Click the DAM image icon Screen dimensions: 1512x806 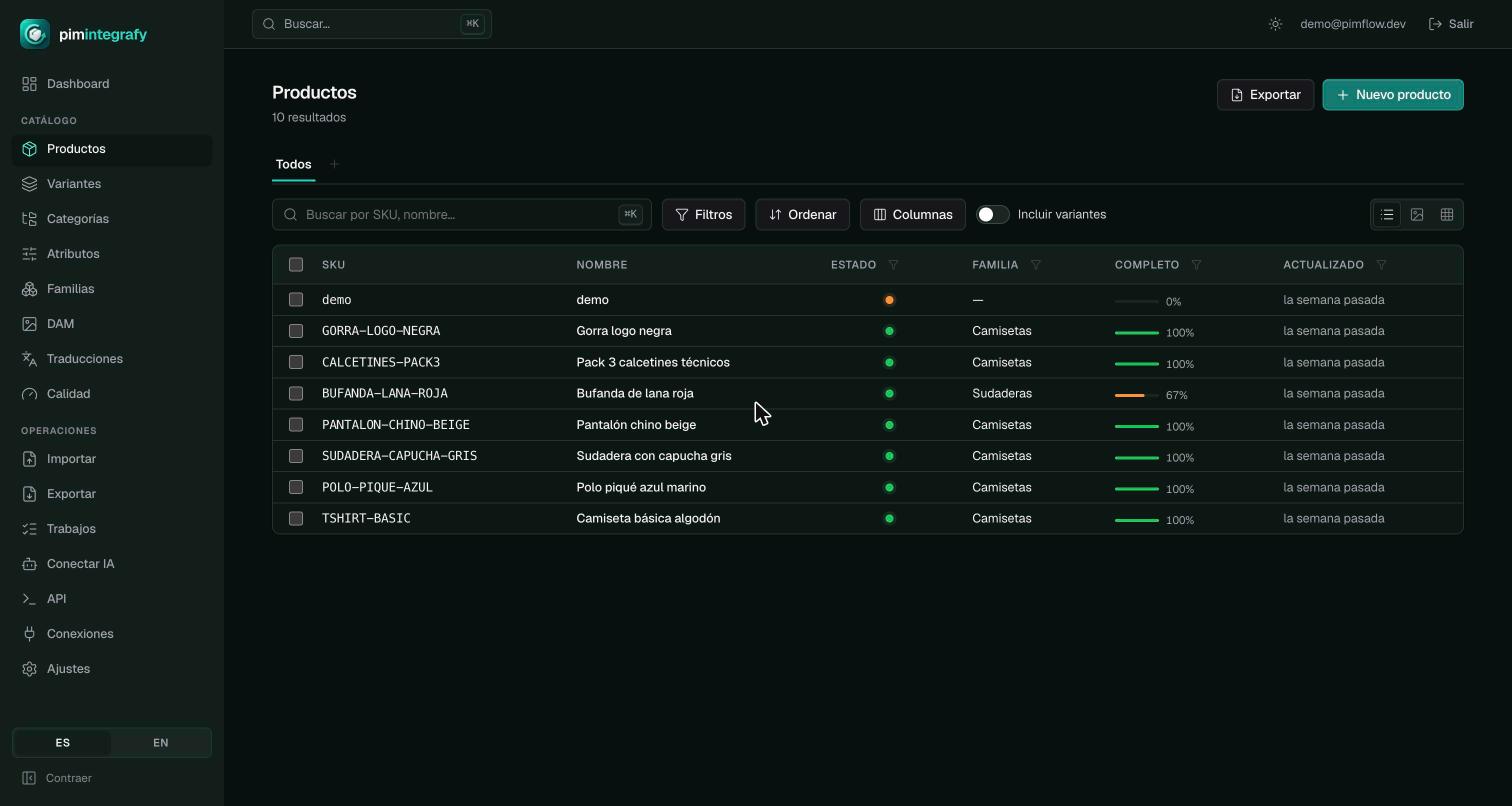pos(29,324)
